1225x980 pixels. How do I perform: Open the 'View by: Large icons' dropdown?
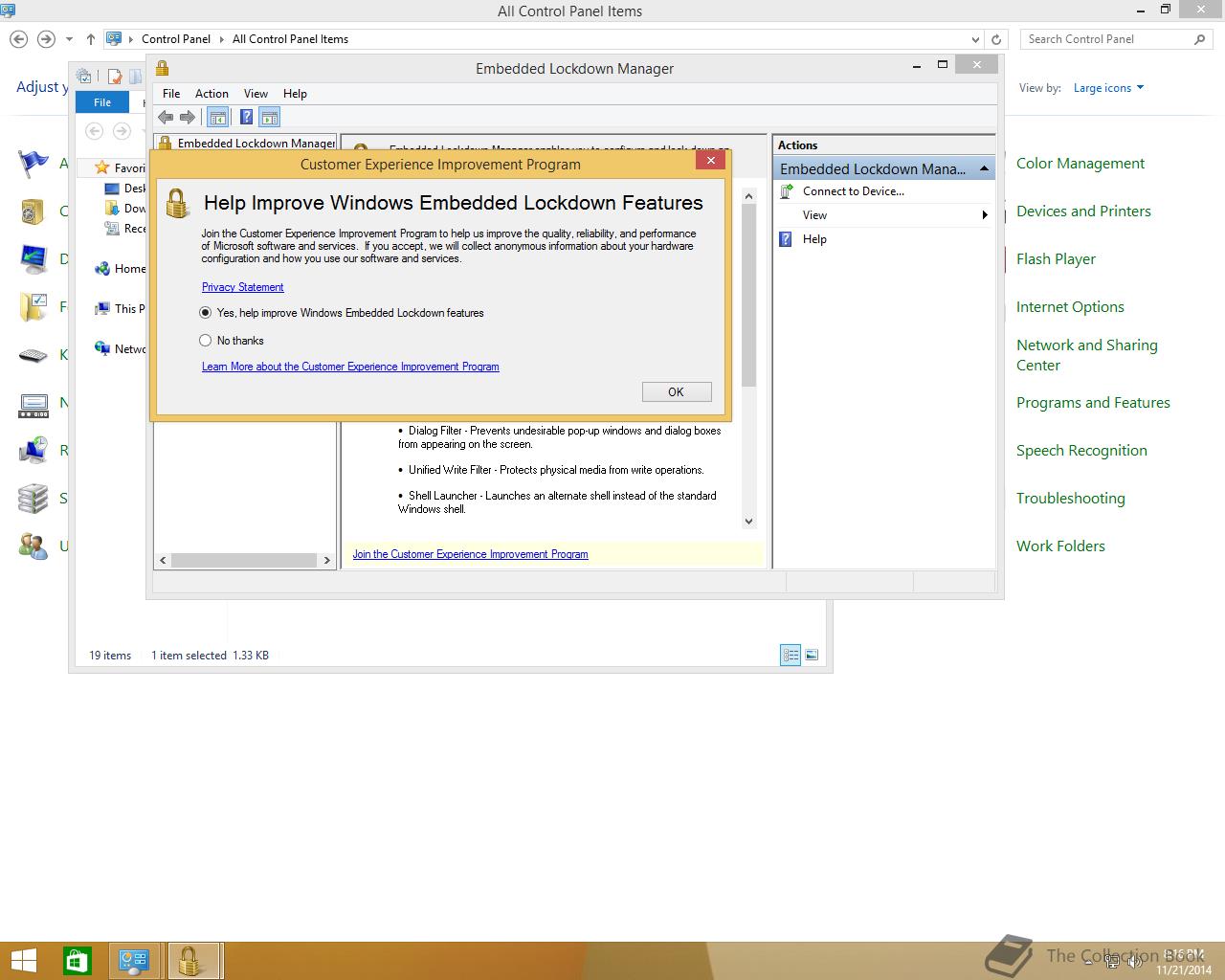(1108, 88)
